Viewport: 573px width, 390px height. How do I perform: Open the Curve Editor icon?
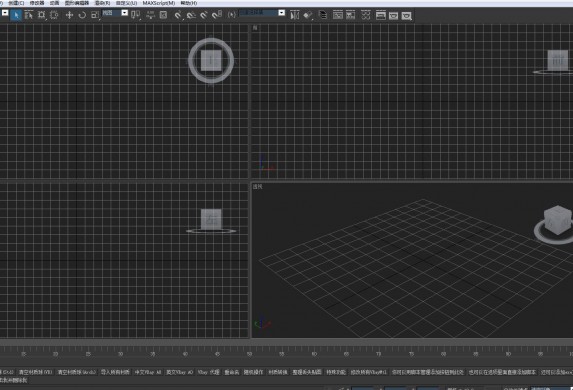(x=338, y=15)
